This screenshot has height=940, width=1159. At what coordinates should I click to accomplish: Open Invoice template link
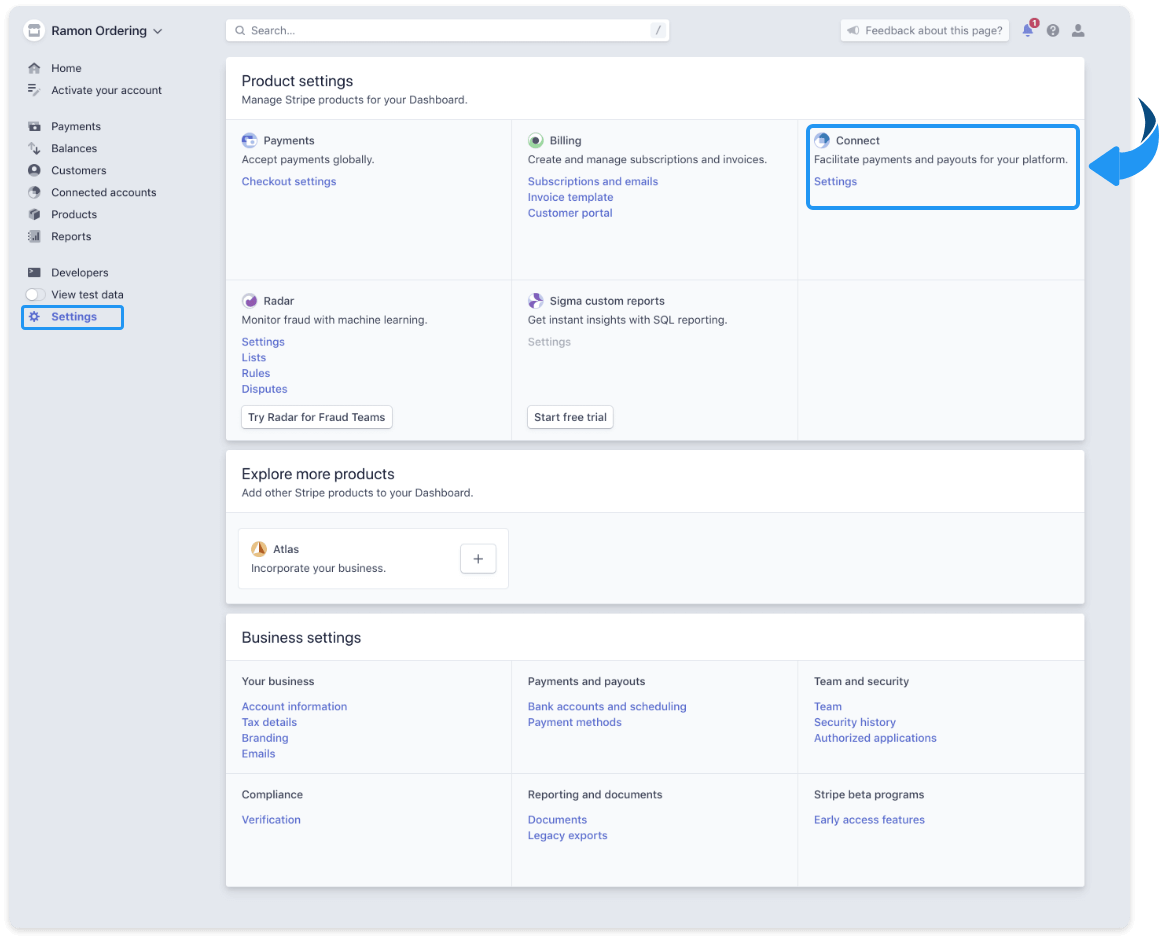(570, 197)
